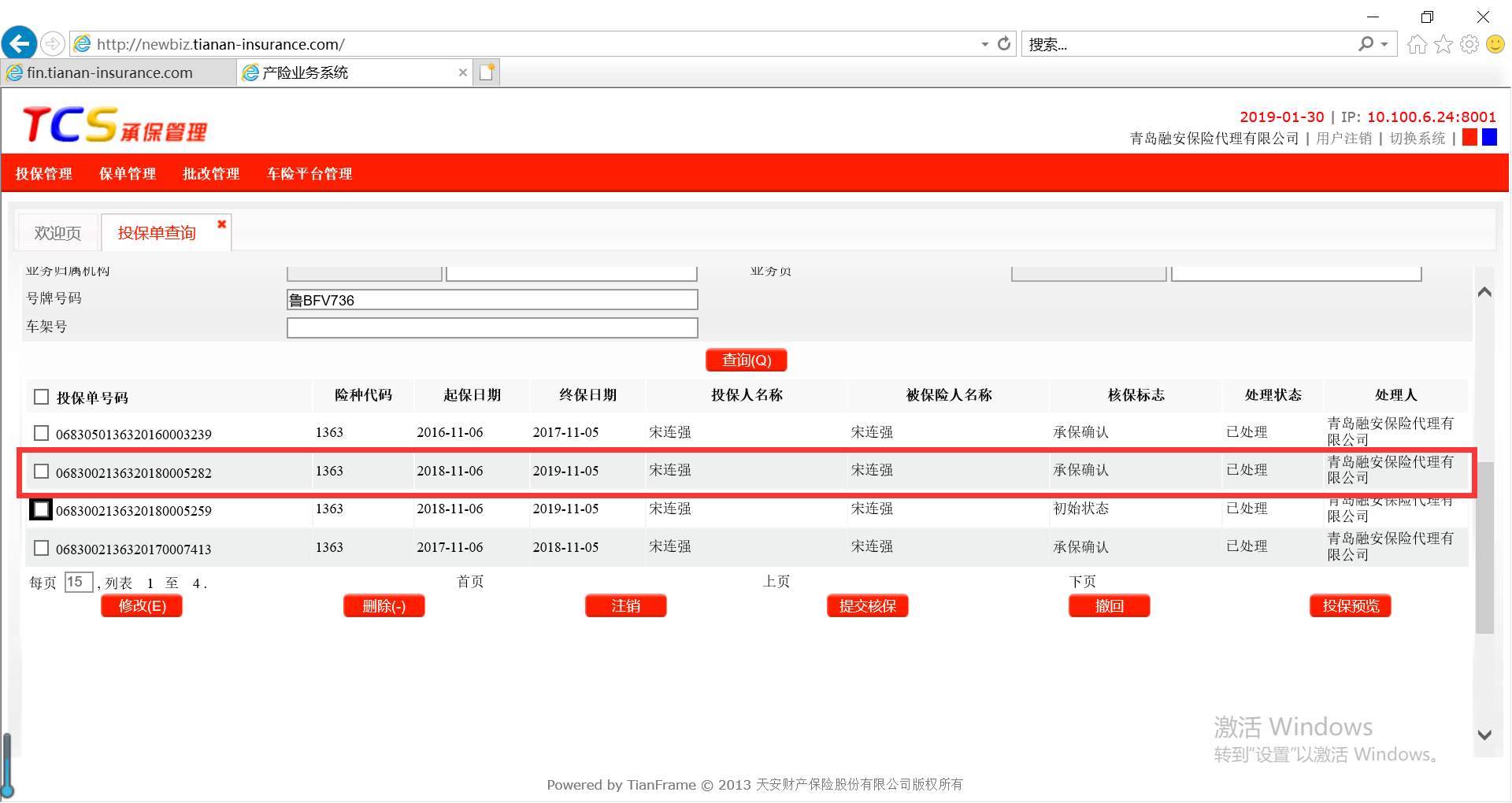Choose the blue theme color swatch
This screenshot has height=803, width=1512.
coord(1489,138)
